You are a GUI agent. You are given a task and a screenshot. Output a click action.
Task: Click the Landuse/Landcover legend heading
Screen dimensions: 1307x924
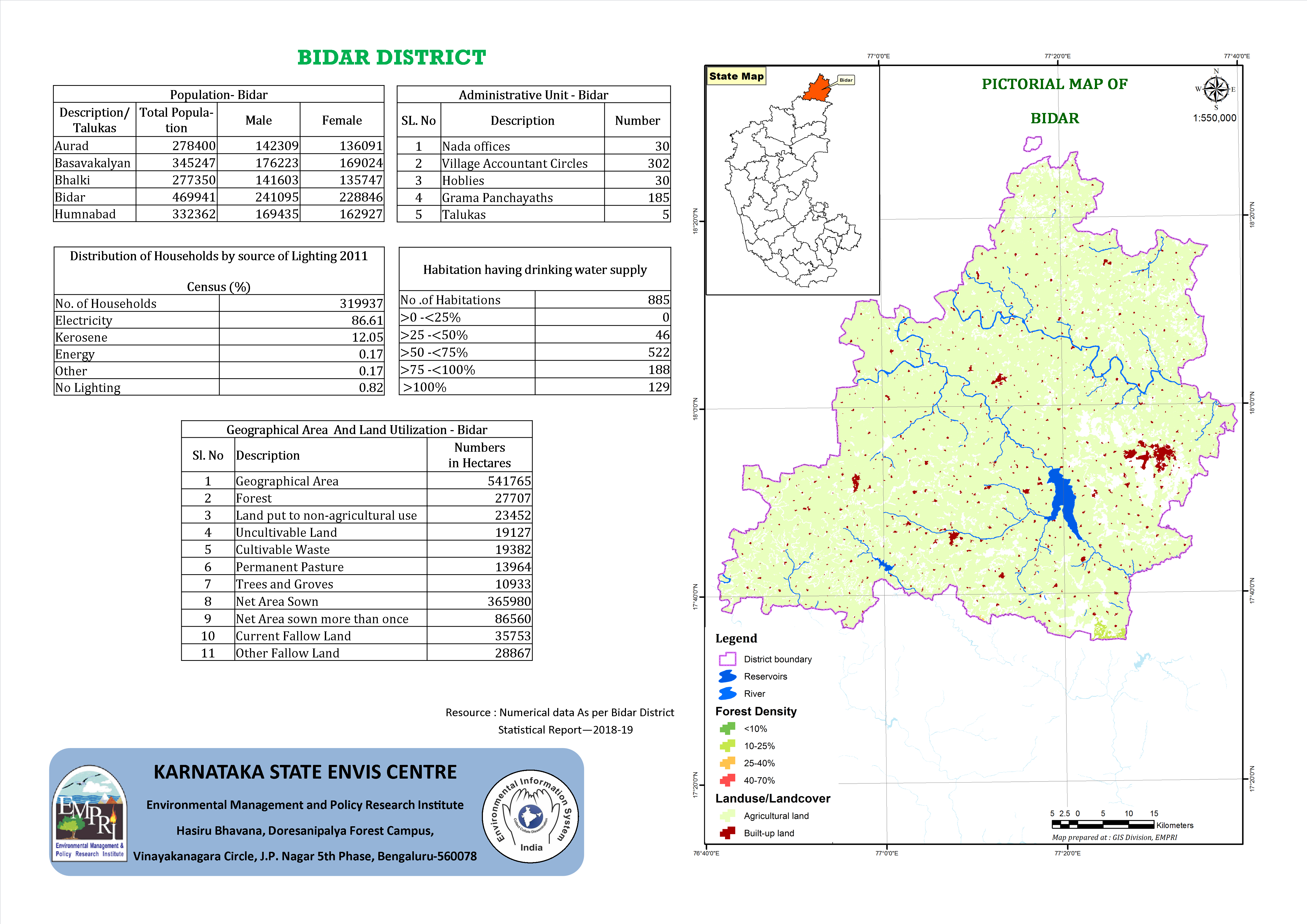[x=772, y=798]
